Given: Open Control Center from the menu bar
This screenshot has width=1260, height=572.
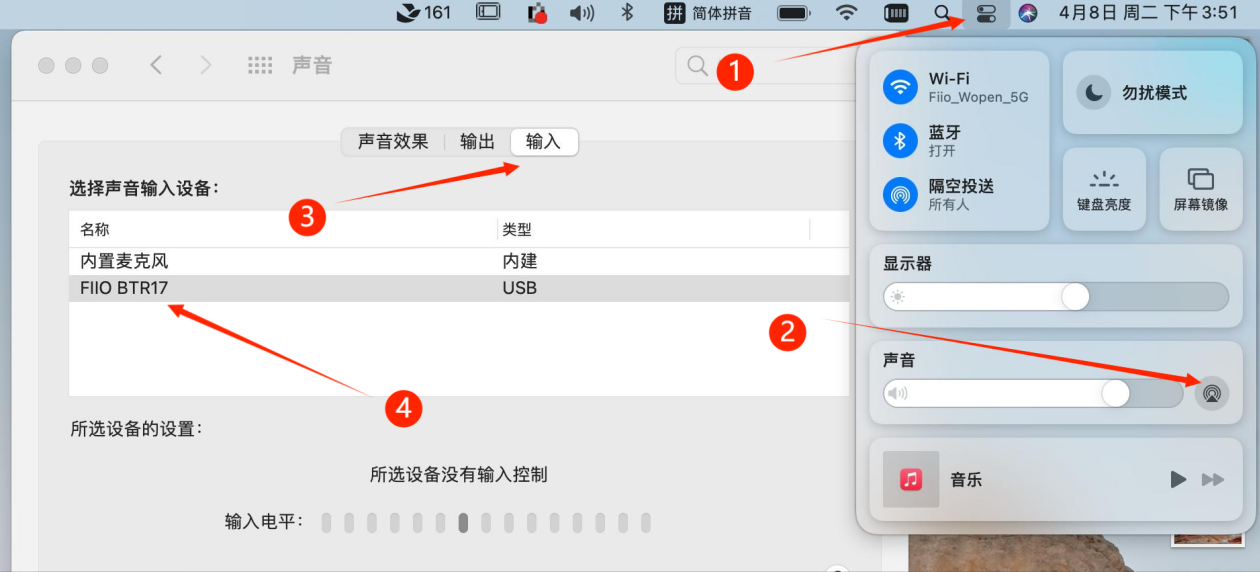Looking at the screenshot, I should coord(986,13).
